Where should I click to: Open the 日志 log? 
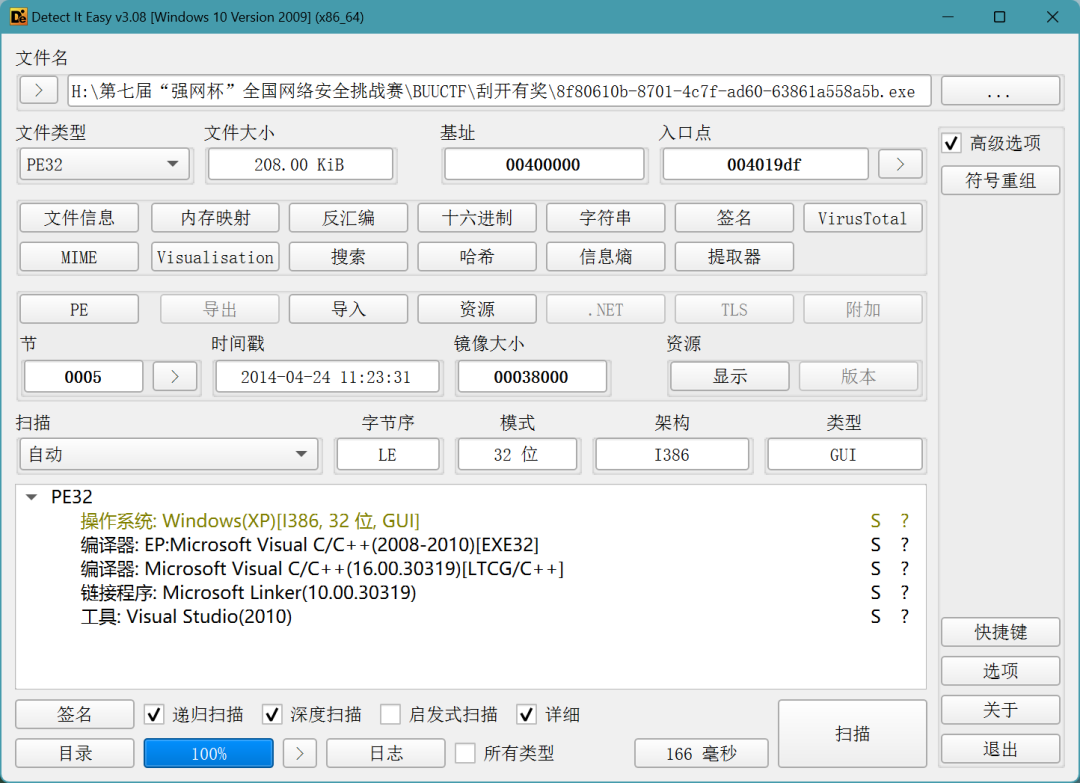[386, 753]
